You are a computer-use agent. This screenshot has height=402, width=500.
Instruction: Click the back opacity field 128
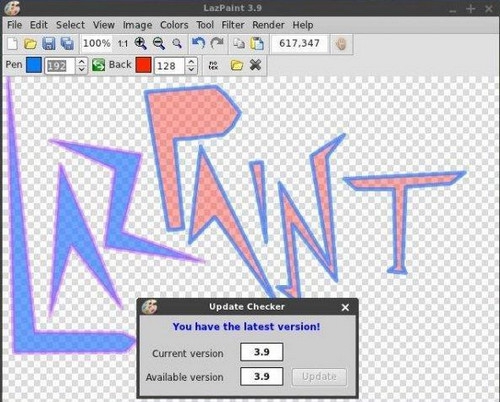[x=170, y=66]
